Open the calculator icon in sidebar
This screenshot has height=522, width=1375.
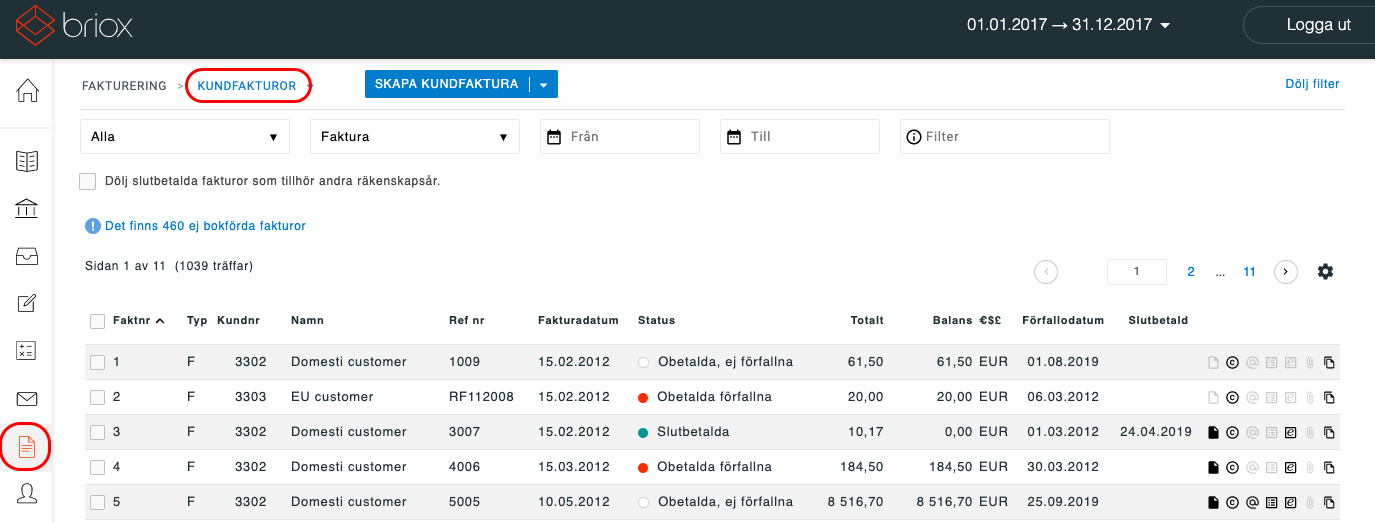[x=27, y=351]
